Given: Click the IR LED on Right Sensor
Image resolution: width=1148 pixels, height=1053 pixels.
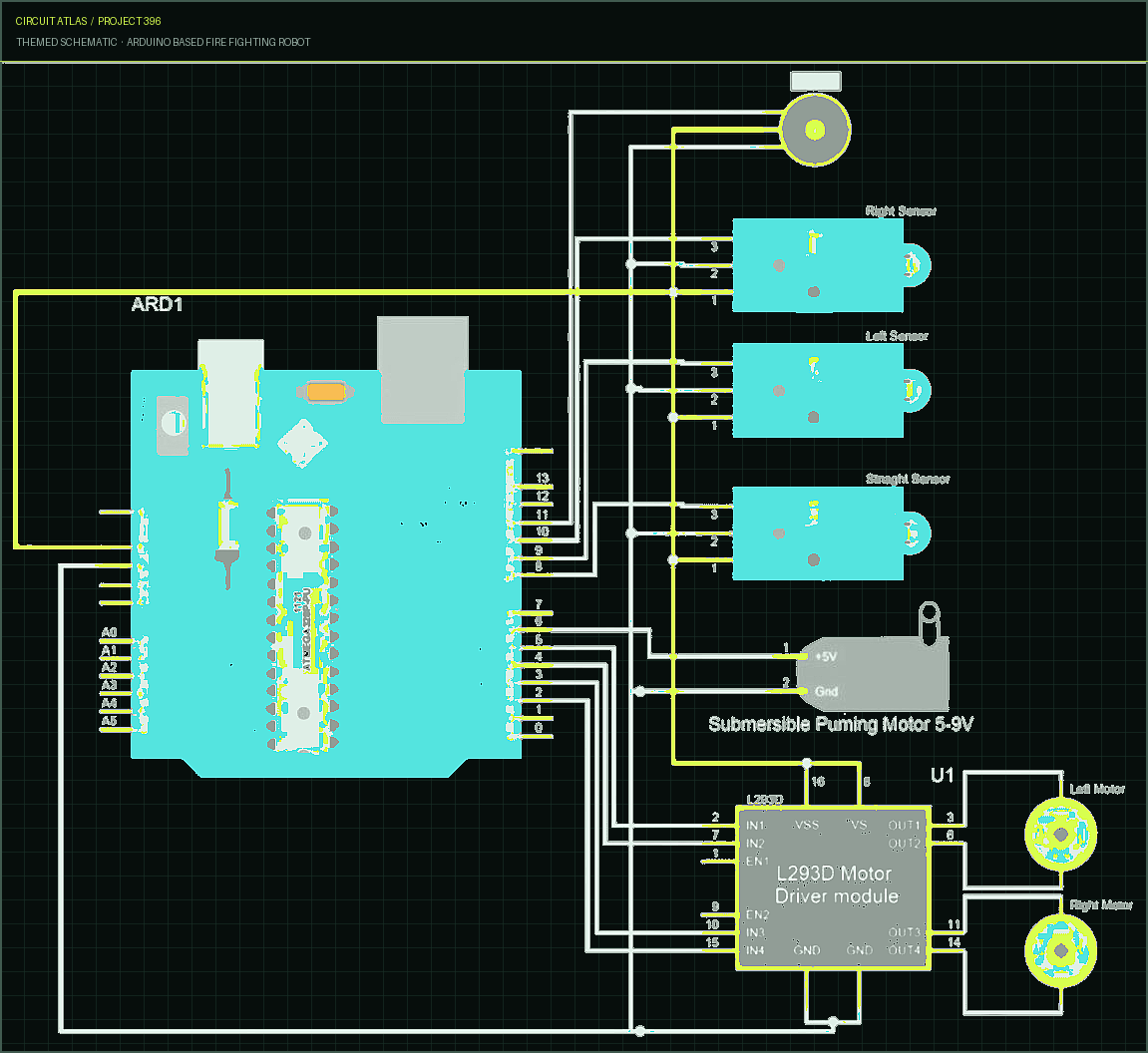Looking at the screenshot, I should [916, 265].
